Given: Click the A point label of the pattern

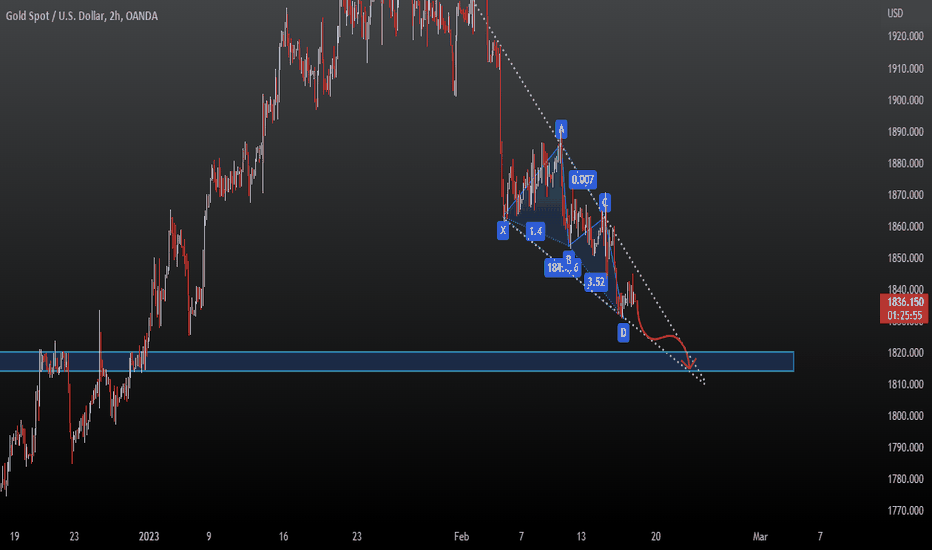Looking at the screenshot, I should pyautogui.click(x=561, y=129).
